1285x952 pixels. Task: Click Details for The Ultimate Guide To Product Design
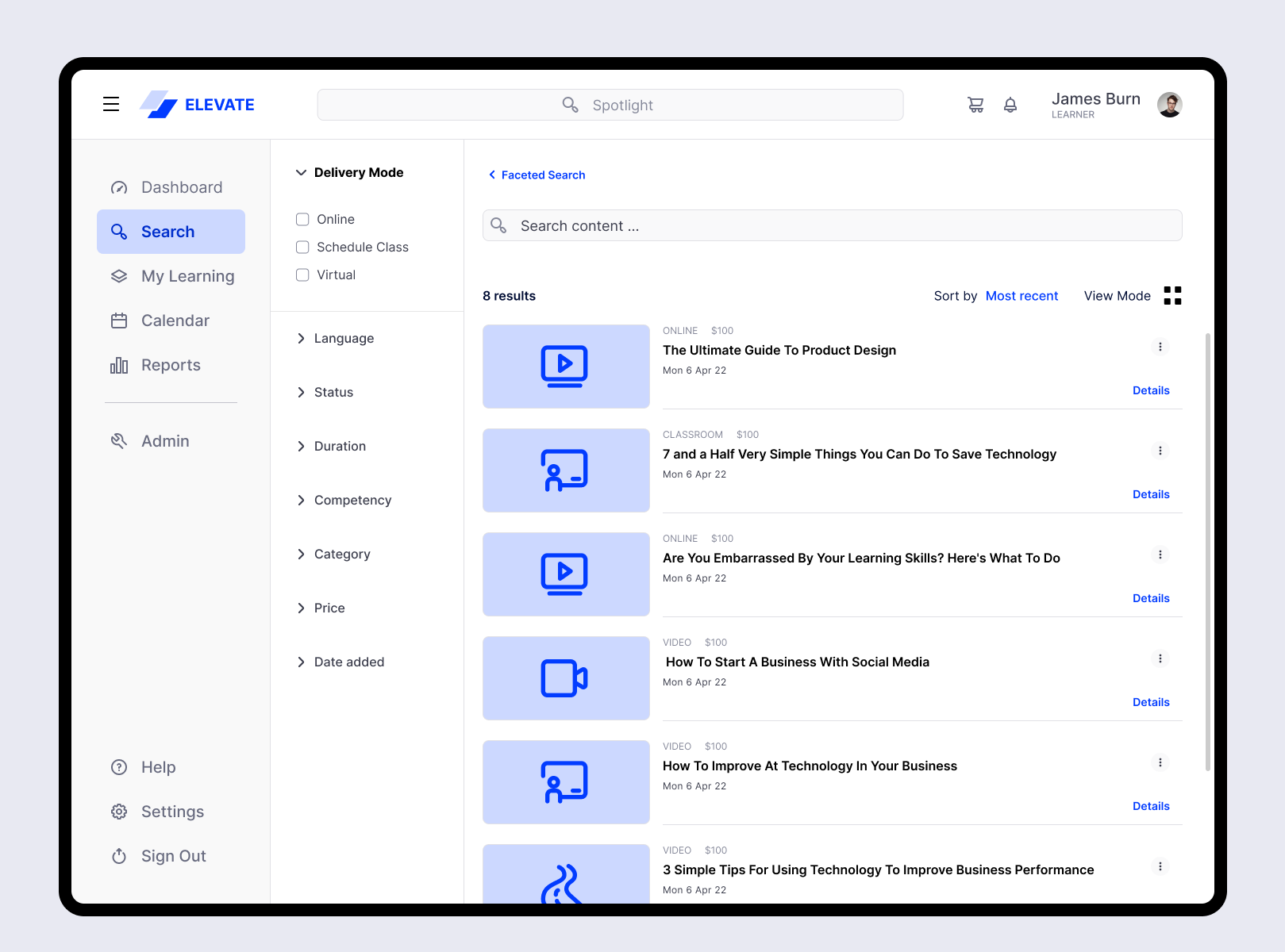point(1151,390)
